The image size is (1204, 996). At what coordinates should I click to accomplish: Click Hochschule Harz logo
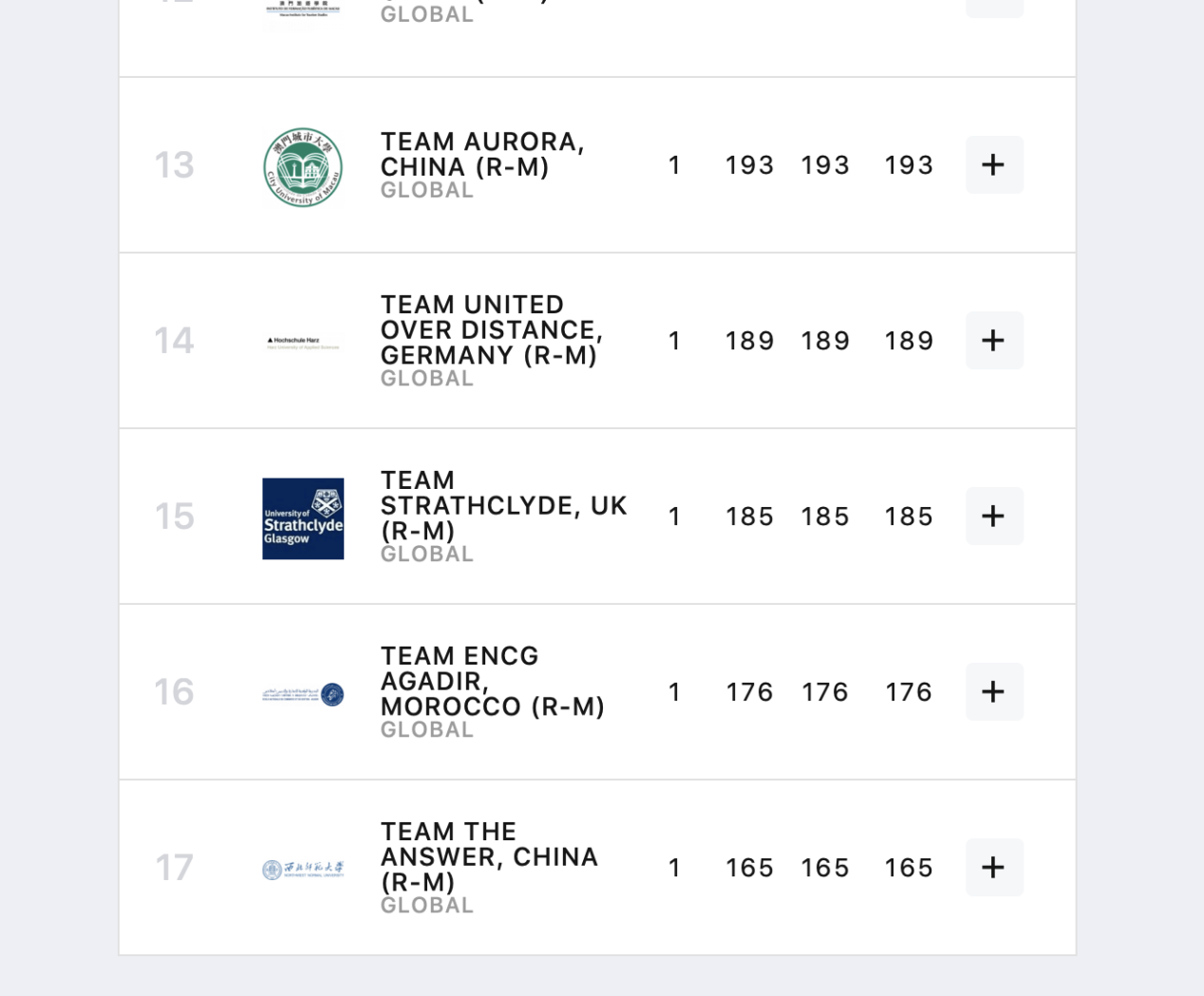point(303,342)
